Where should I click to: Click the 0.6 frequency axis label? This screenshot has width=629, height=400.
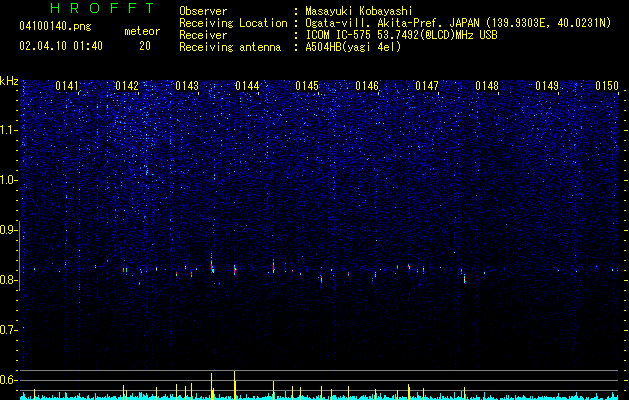pos(9,380)
